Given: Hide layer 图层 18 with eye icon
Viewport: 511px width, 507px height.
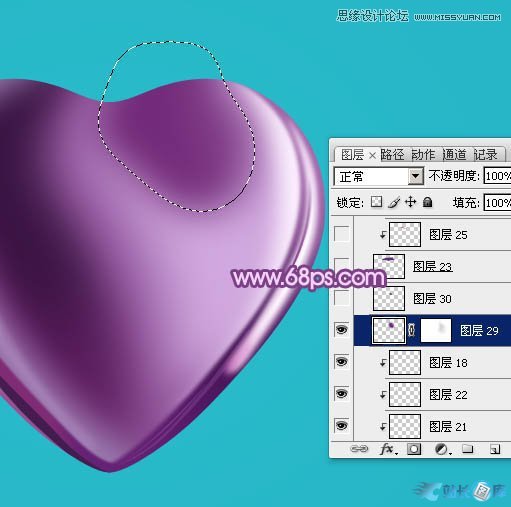Looking at the screenshot, I should (x=342, y=362).
